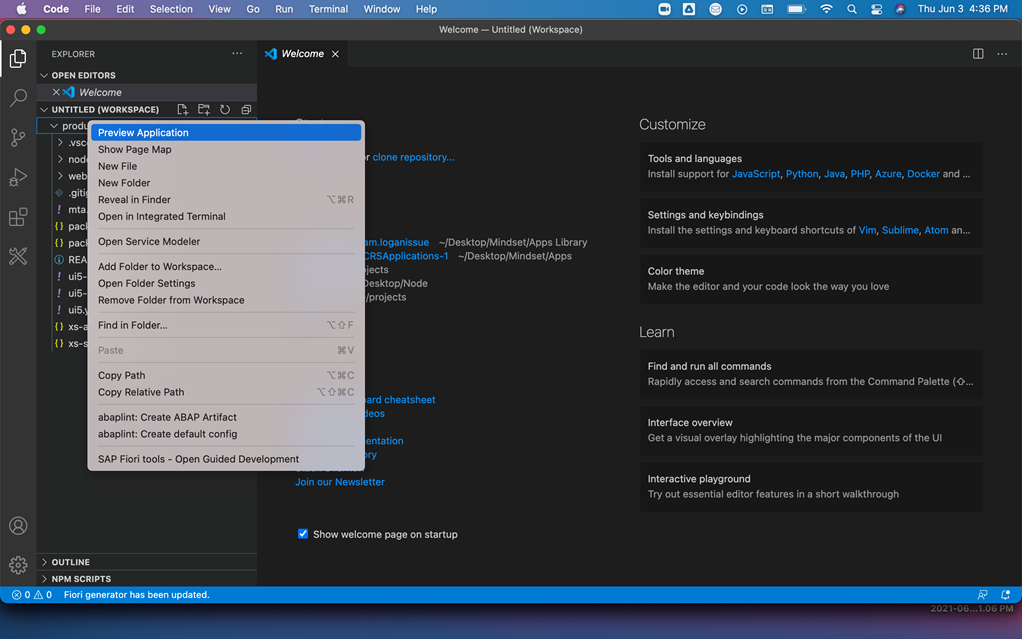Open macOS Control Center icon
The image size is (1022, 639).
876,9
